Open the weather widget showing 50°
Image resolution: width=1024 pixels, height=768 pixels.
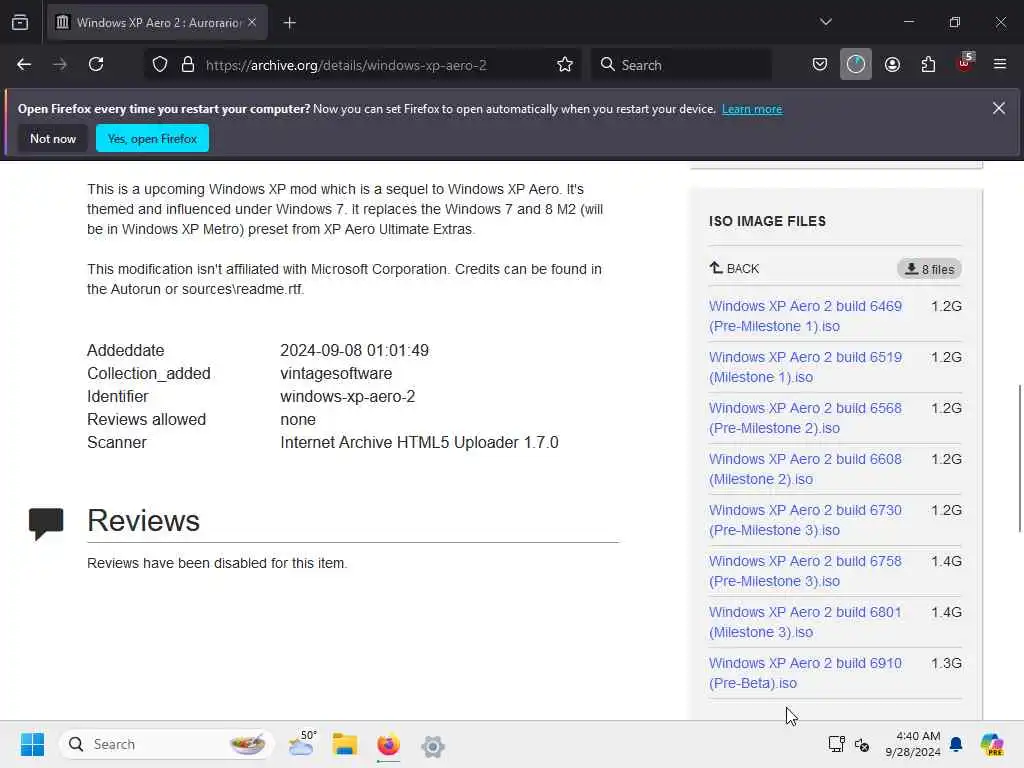pyautogui.click(x=302, y=744)
